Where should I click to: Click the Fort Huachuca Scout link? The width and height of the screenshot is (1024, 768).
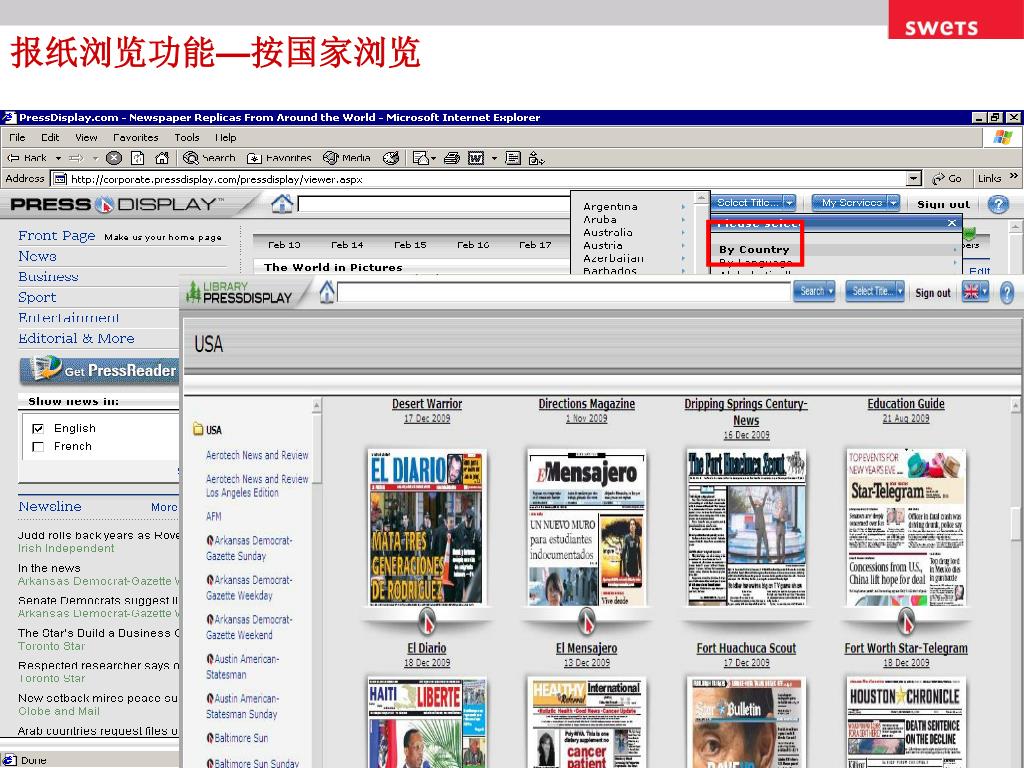tap(746, 648)
